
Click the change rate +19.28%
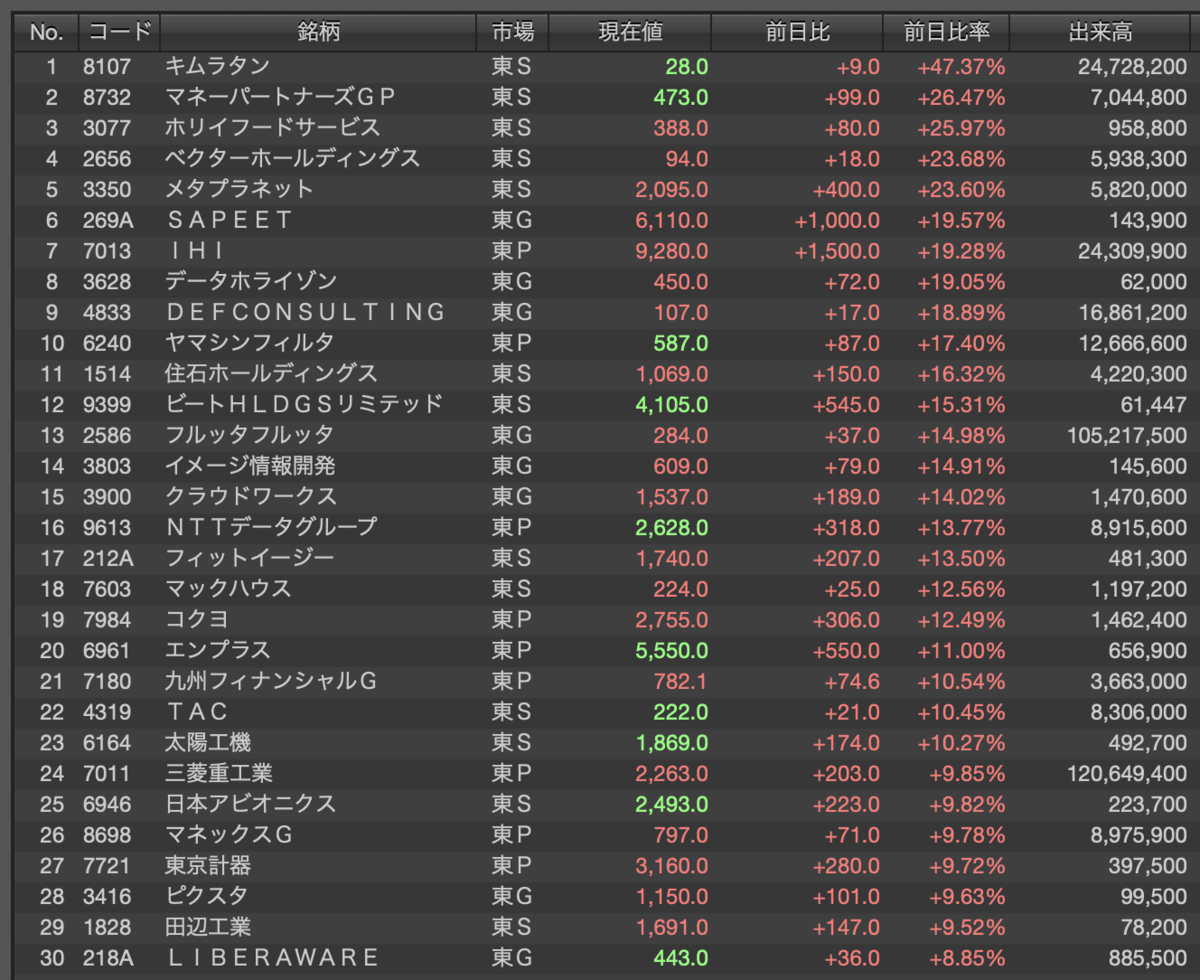coord(961,251)
